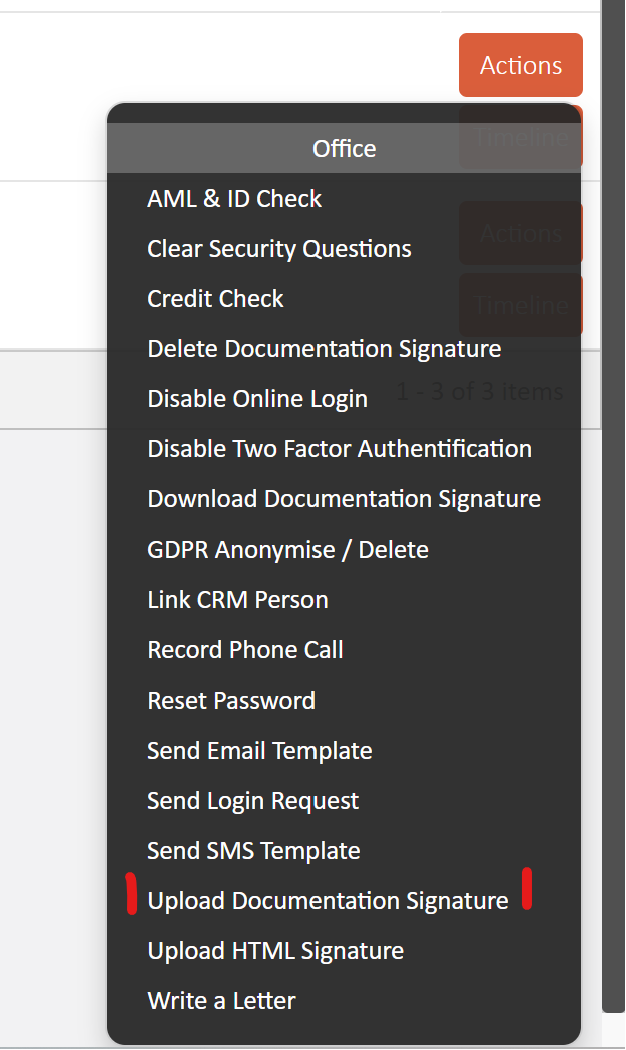This screenshot has height=1050, width=626.
Task: Choose Clear Security Questions option
Action: pyautogui.click(x=279, y=249)
